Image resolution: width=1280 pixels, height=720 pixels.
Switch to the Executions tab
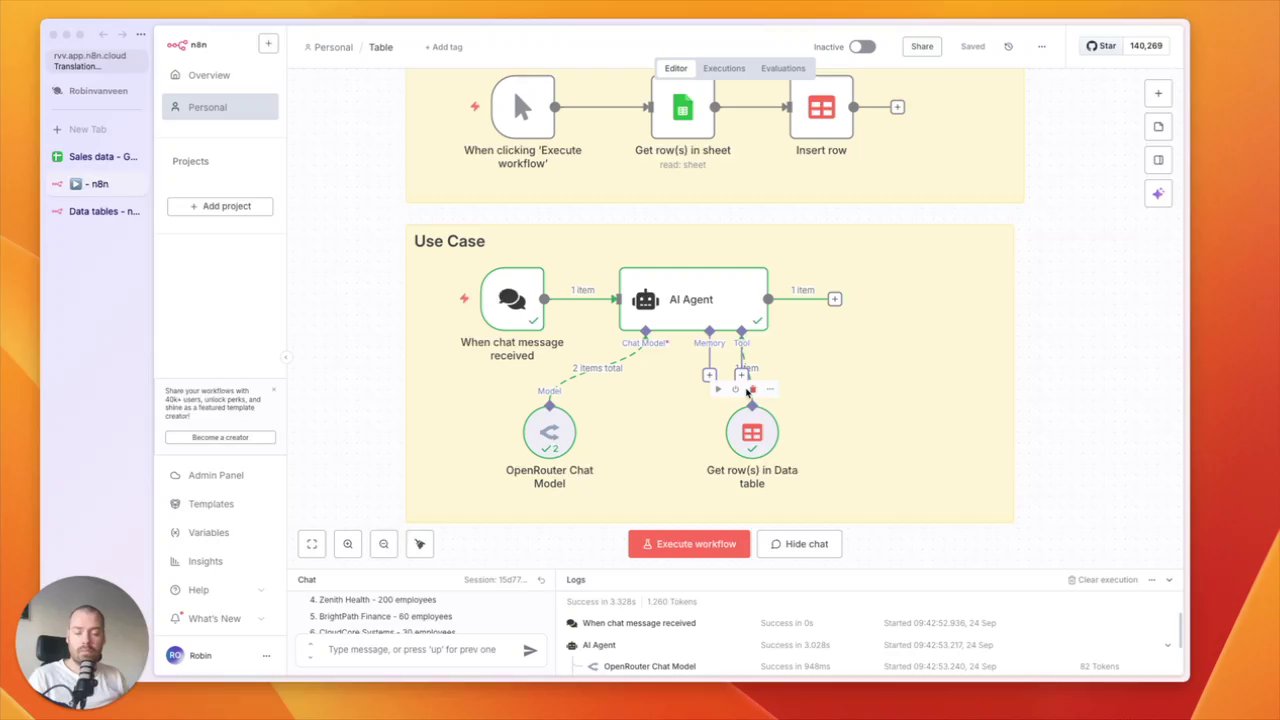coord(724,69)
